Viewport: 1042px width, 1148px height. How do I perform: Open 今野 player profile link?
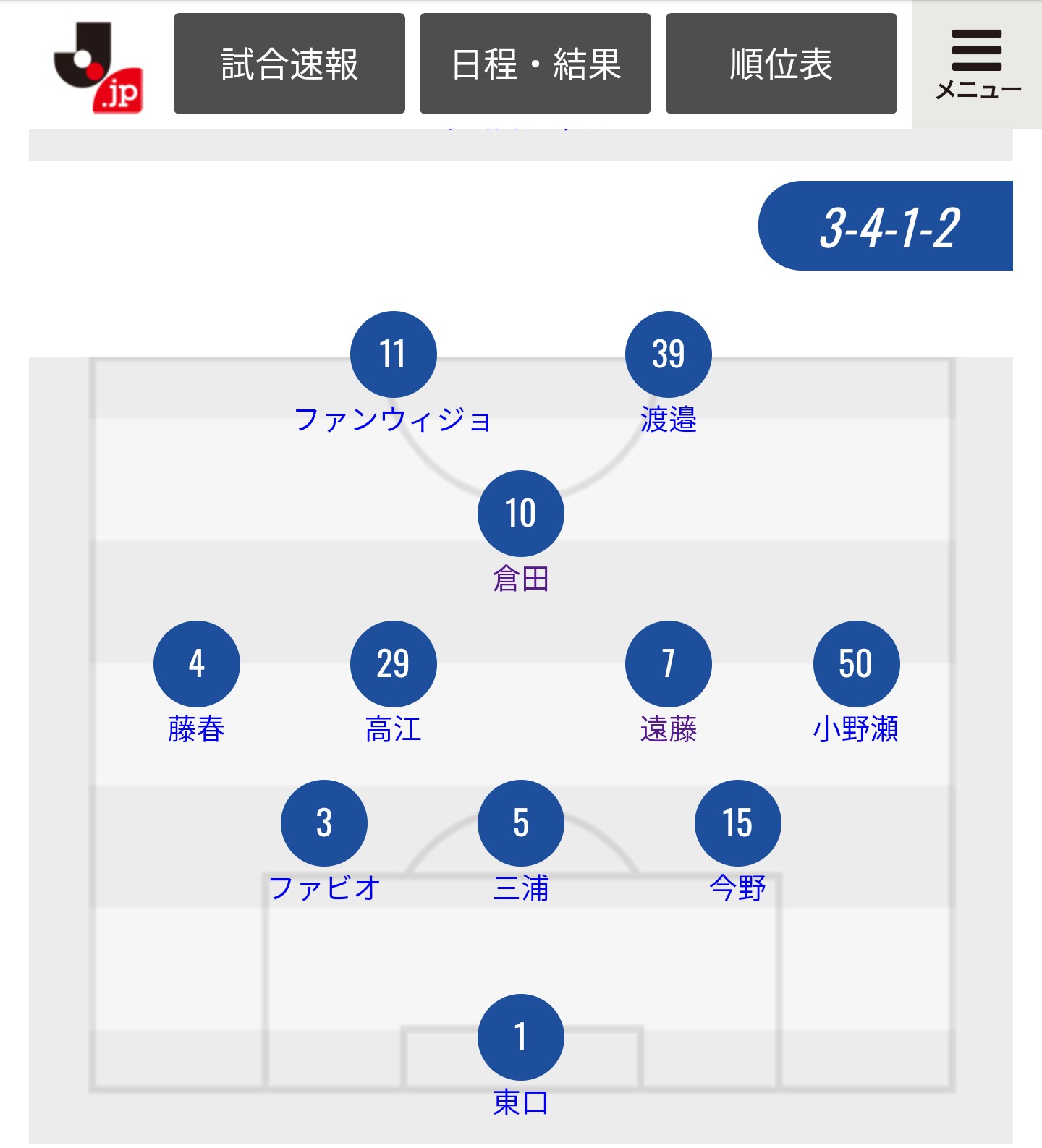tap(737, 888)
